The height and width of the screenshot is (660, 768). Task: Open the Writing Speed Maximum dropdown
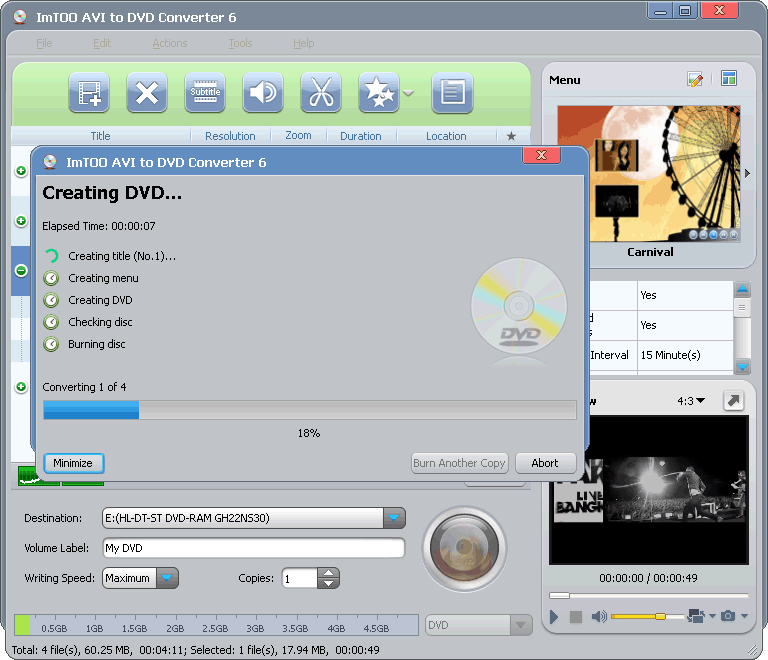pyautogui.click(x=167, y=578)
